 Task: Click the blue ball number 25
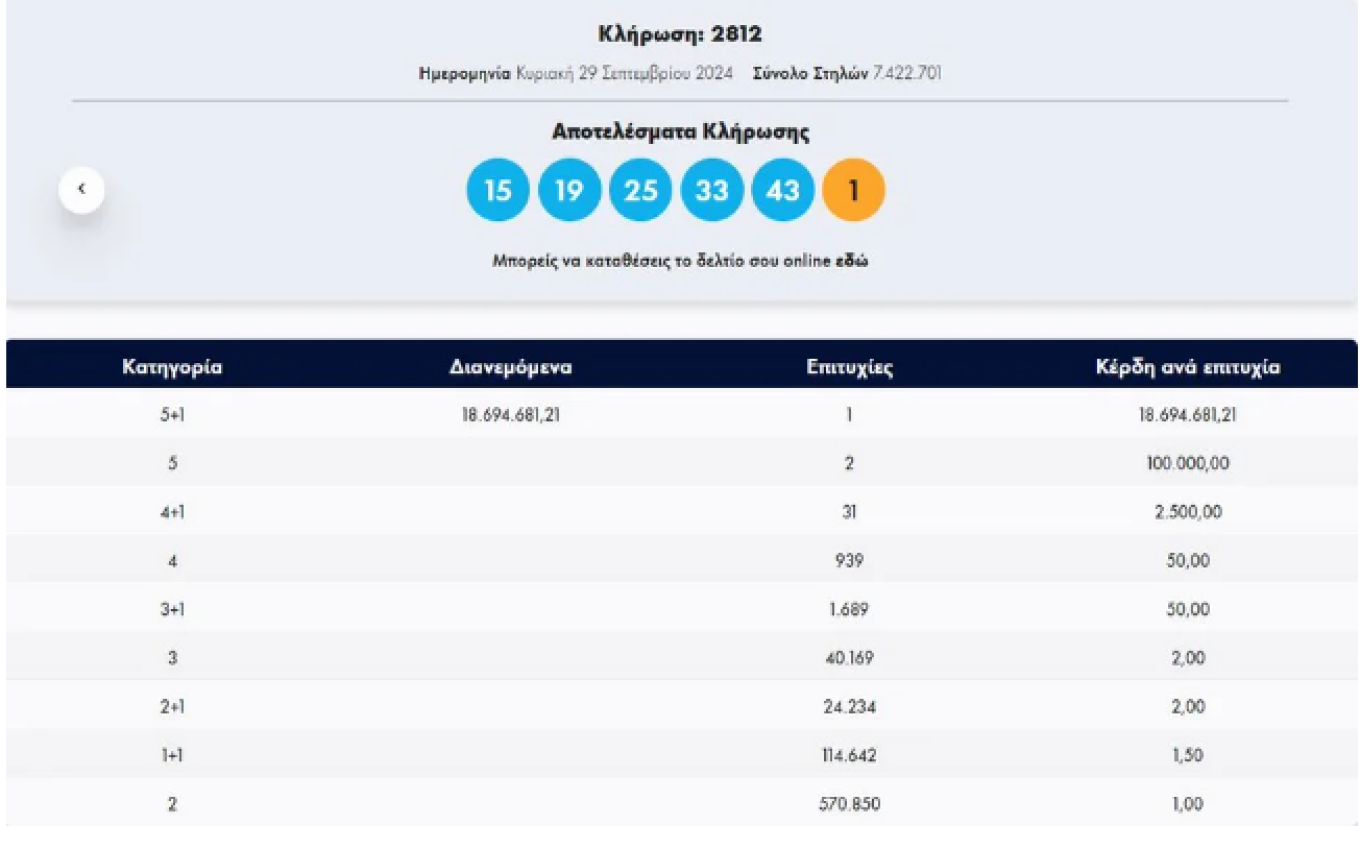pos(640,190)
